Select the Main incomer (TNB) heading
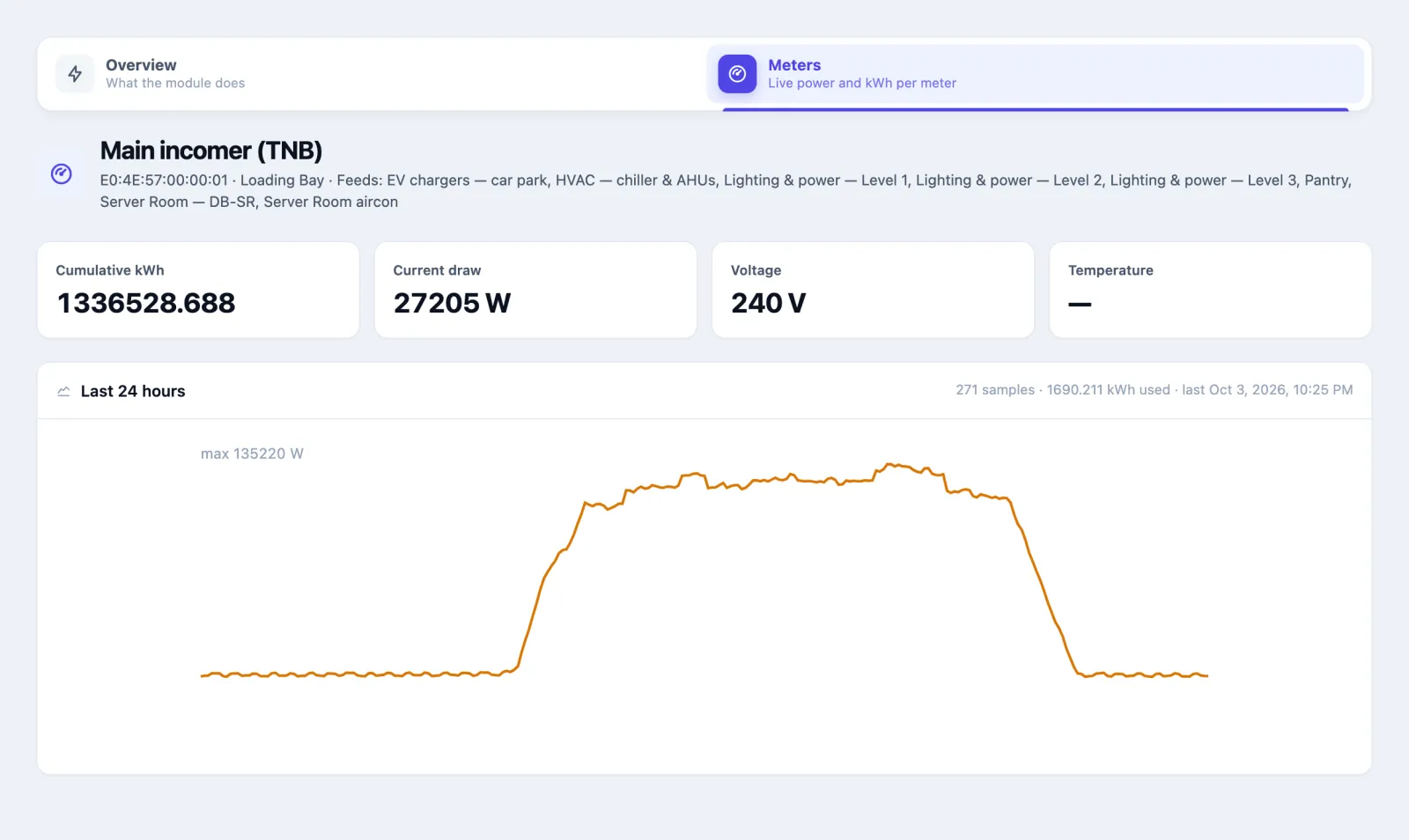This screenshot has width=1409, height=840. pos(211,151)
